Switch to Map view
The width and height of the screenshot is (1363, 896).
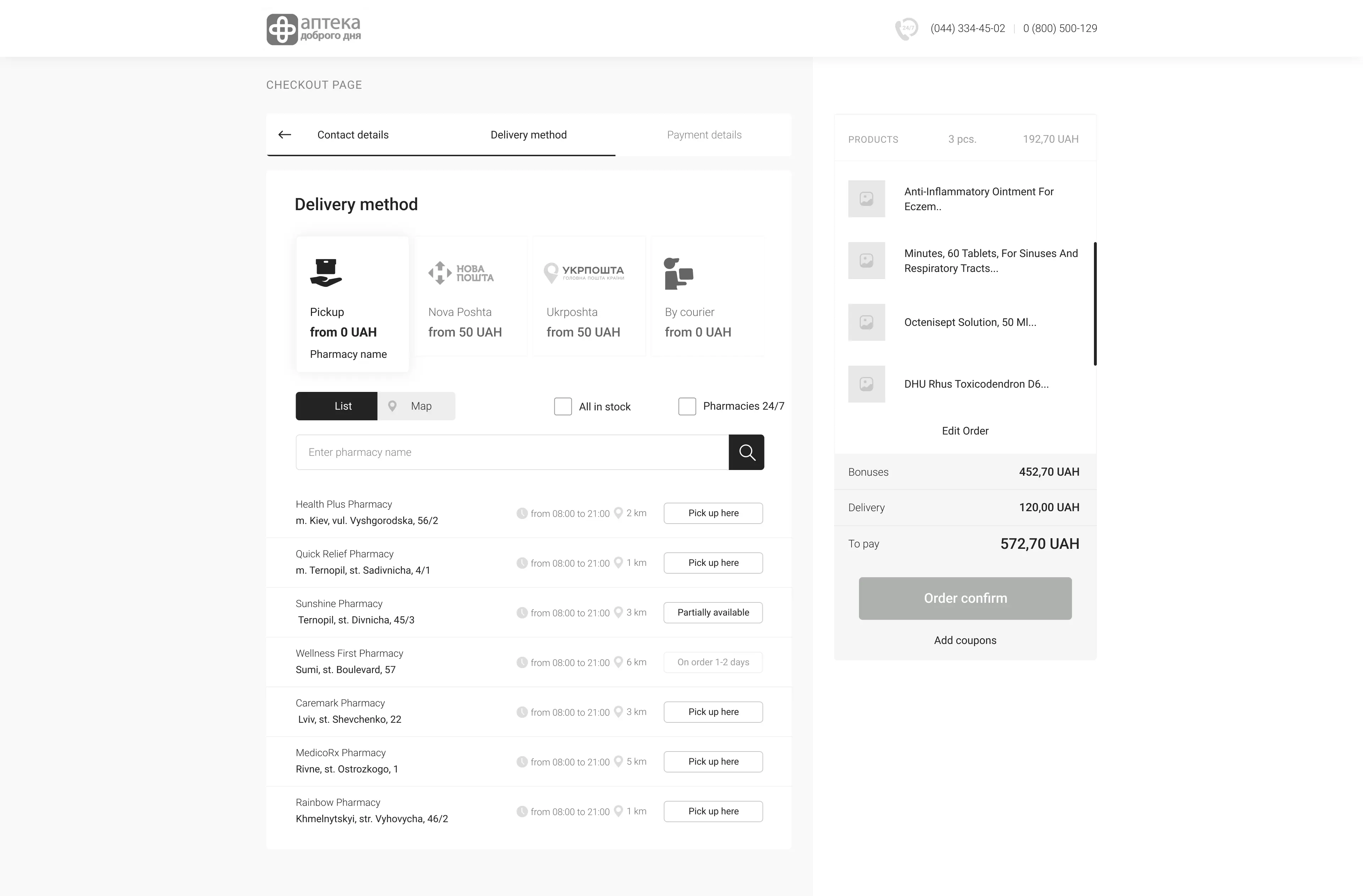tap(416, 406)
